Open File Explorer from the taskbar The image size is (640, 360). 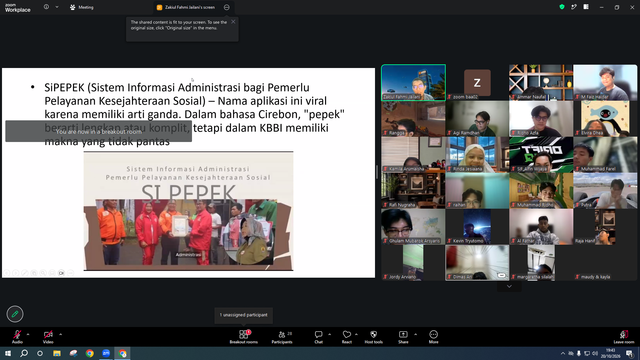(x=57, y=353)
